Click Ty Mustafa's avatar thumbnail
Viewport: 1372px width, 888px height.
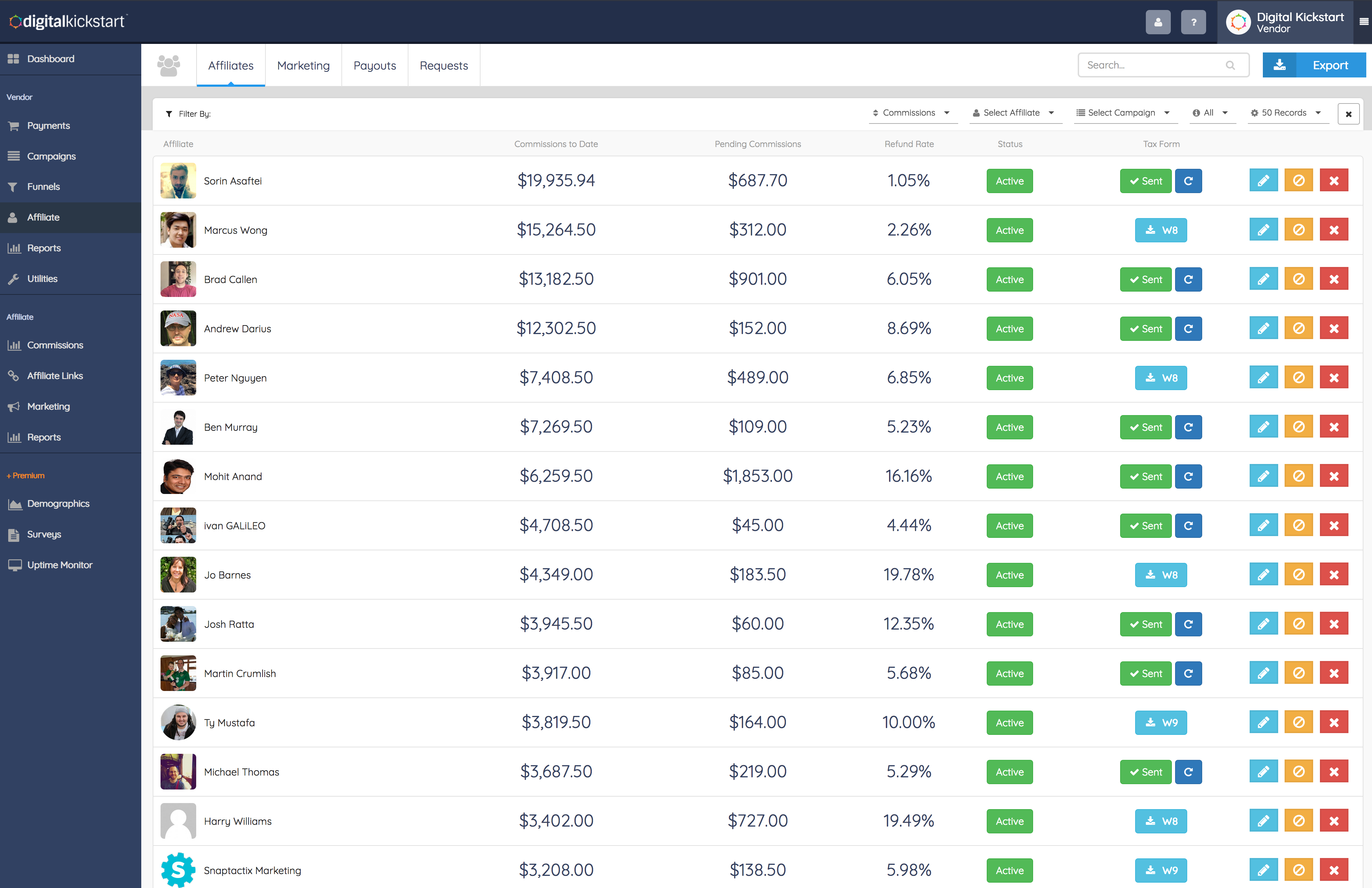pos(178,722)
